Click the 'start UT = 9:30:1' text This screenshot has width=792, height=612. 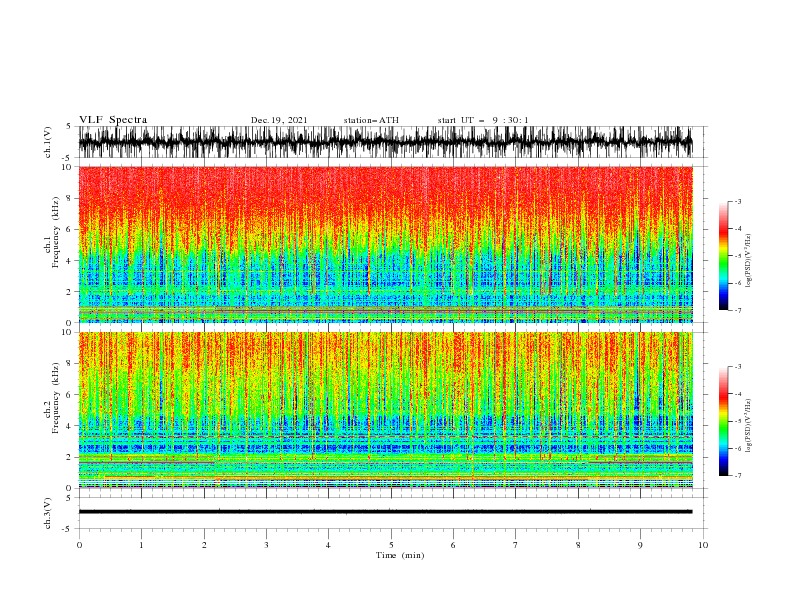[x=483, y=120]
